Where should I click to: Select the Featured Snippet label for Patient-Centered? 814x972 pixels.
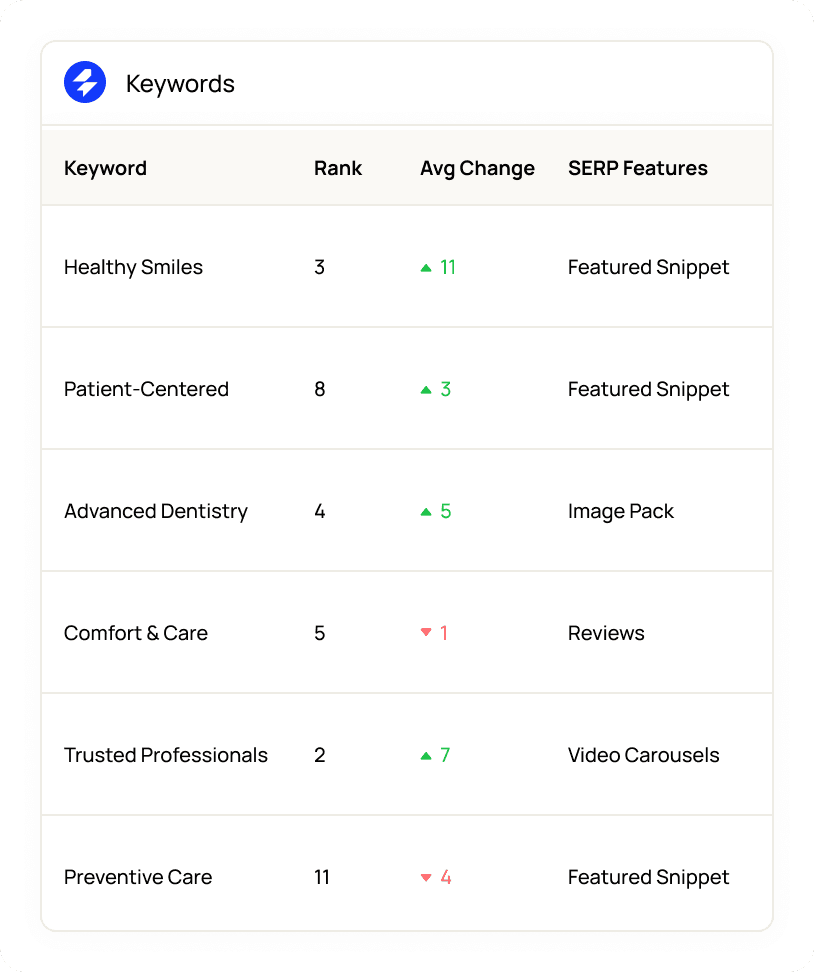tap(648, 389)
